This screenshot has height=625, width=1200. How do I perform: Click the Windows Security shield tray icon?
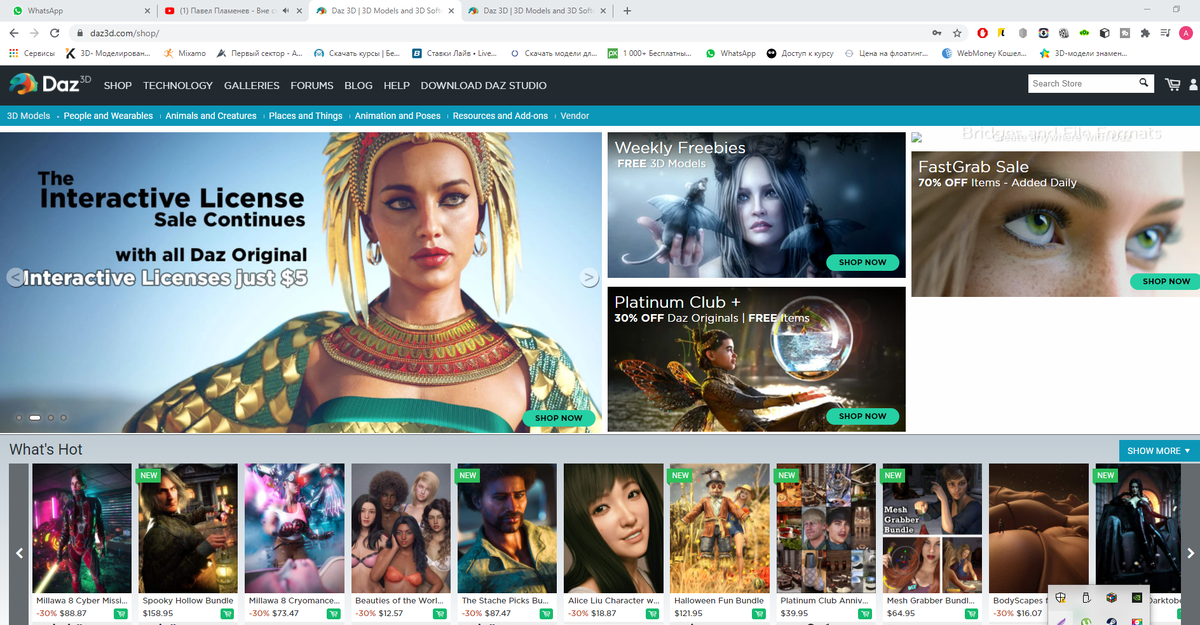1061,597
